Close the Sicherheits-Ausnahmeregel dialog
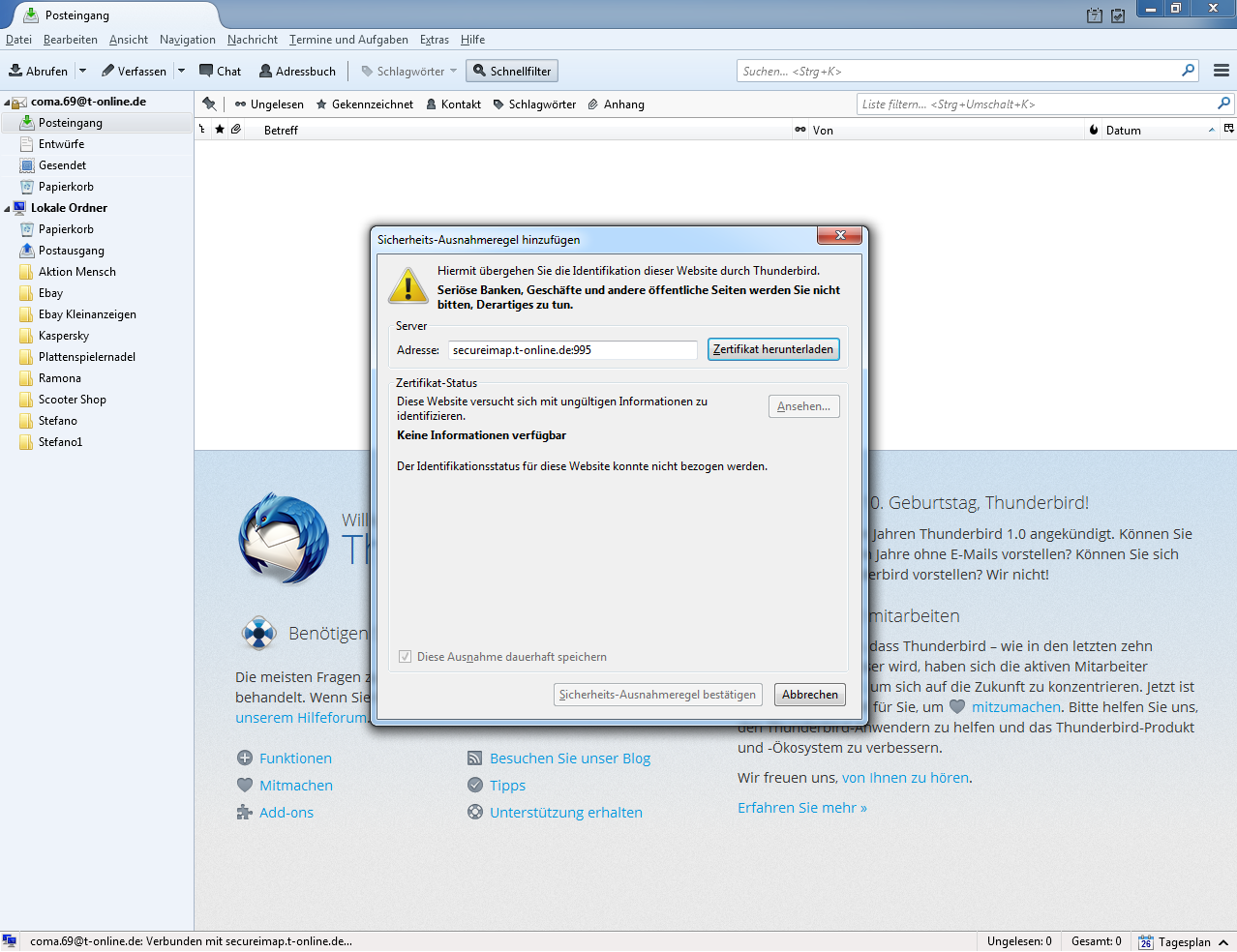 [x=840, y=235]
